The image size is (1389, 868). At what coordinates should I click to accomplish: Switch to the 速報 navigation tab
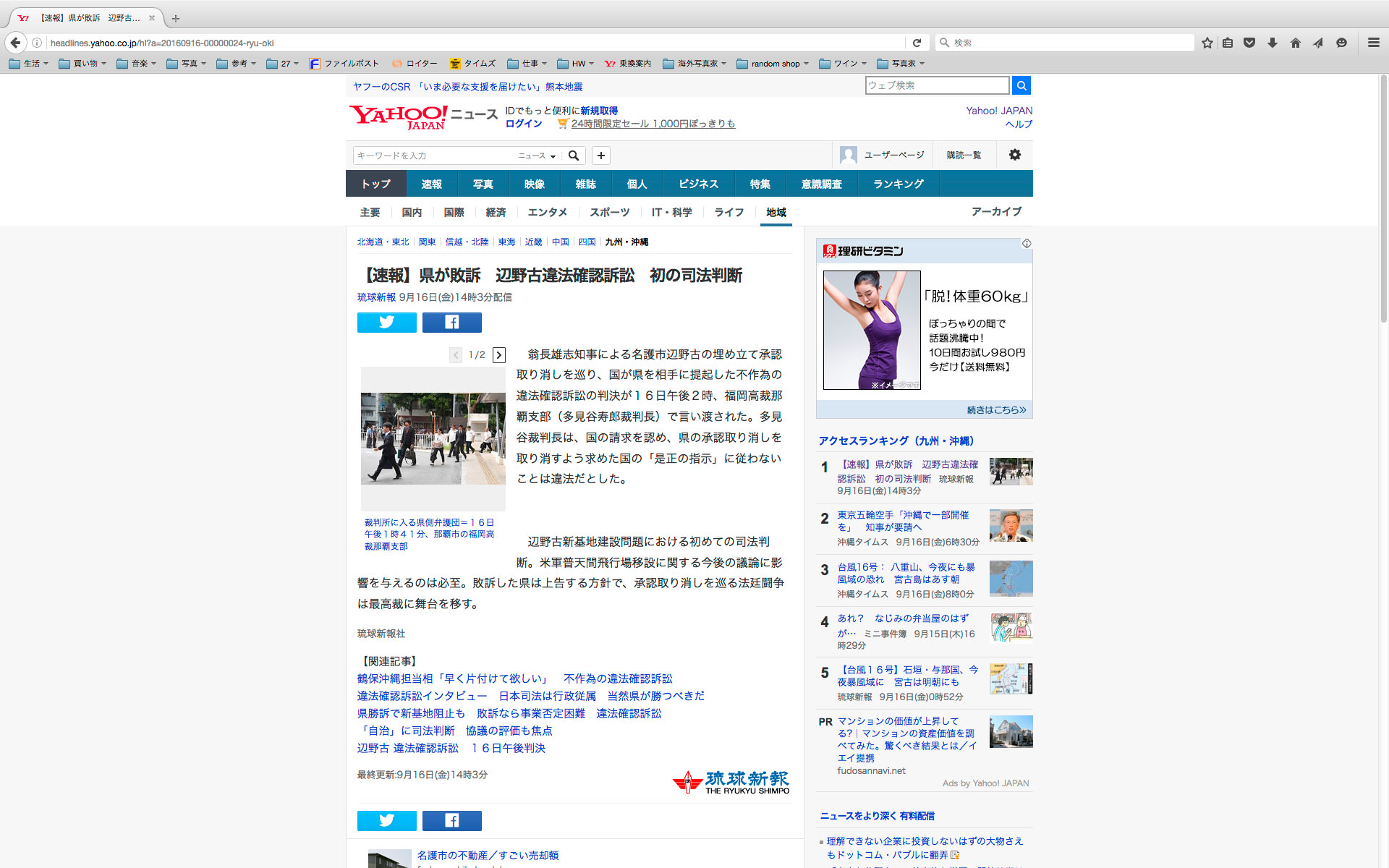(x=431, y=184)
